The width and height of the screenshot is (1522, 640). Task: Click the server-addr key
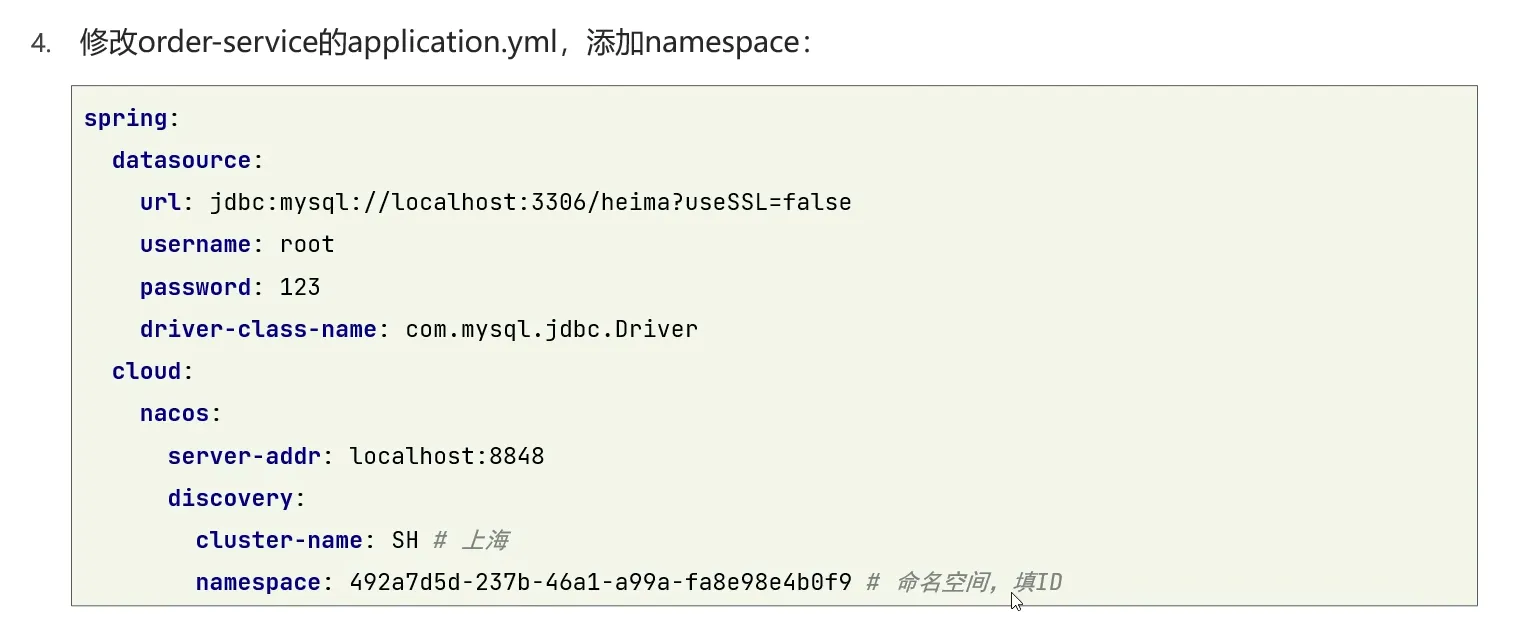244,456
